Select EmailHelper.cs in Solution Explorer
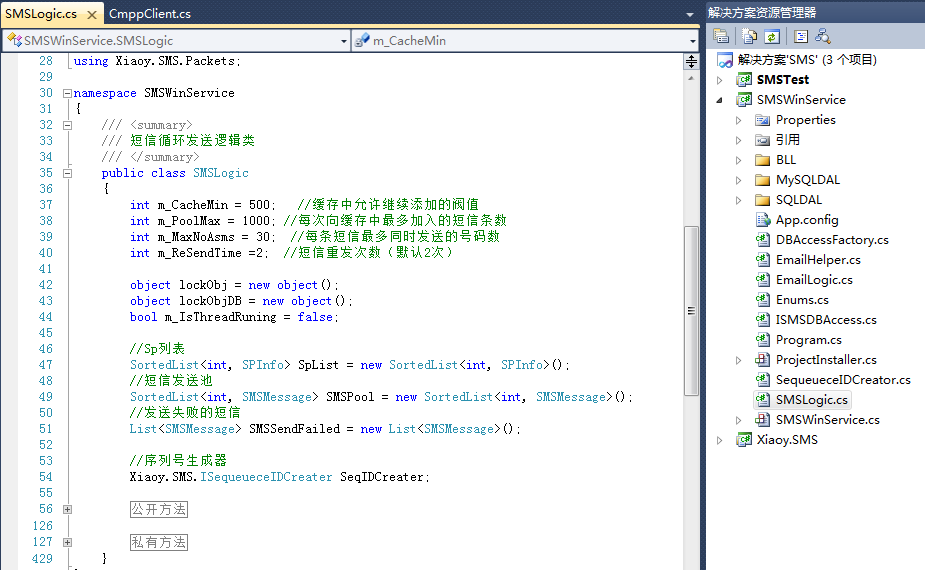This screenshot has width=925, height=570. pyautogui.click(x=817, y=260)
